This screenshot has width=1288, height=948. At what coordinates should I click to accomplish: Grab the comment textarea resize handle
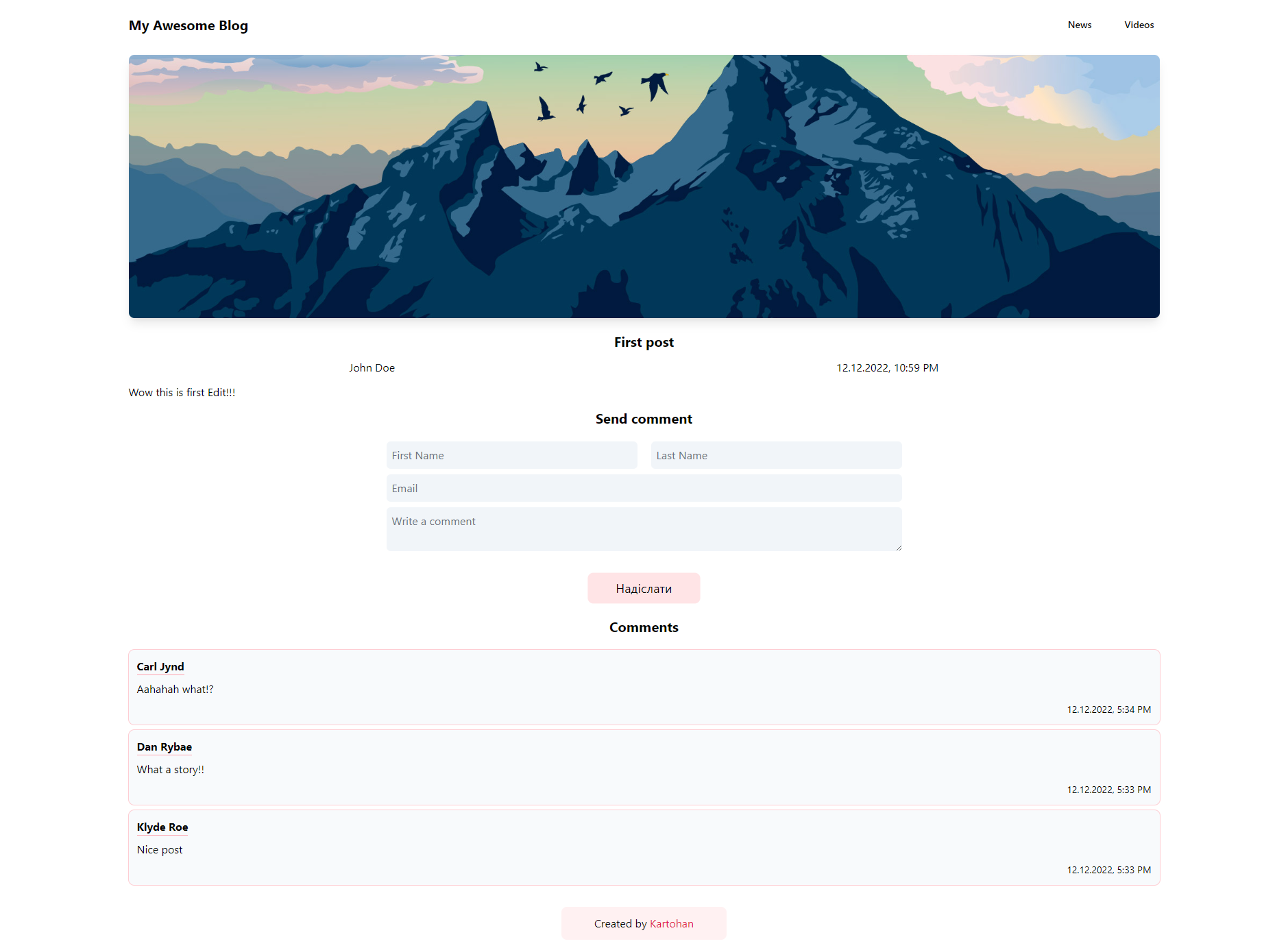point(898,547)
